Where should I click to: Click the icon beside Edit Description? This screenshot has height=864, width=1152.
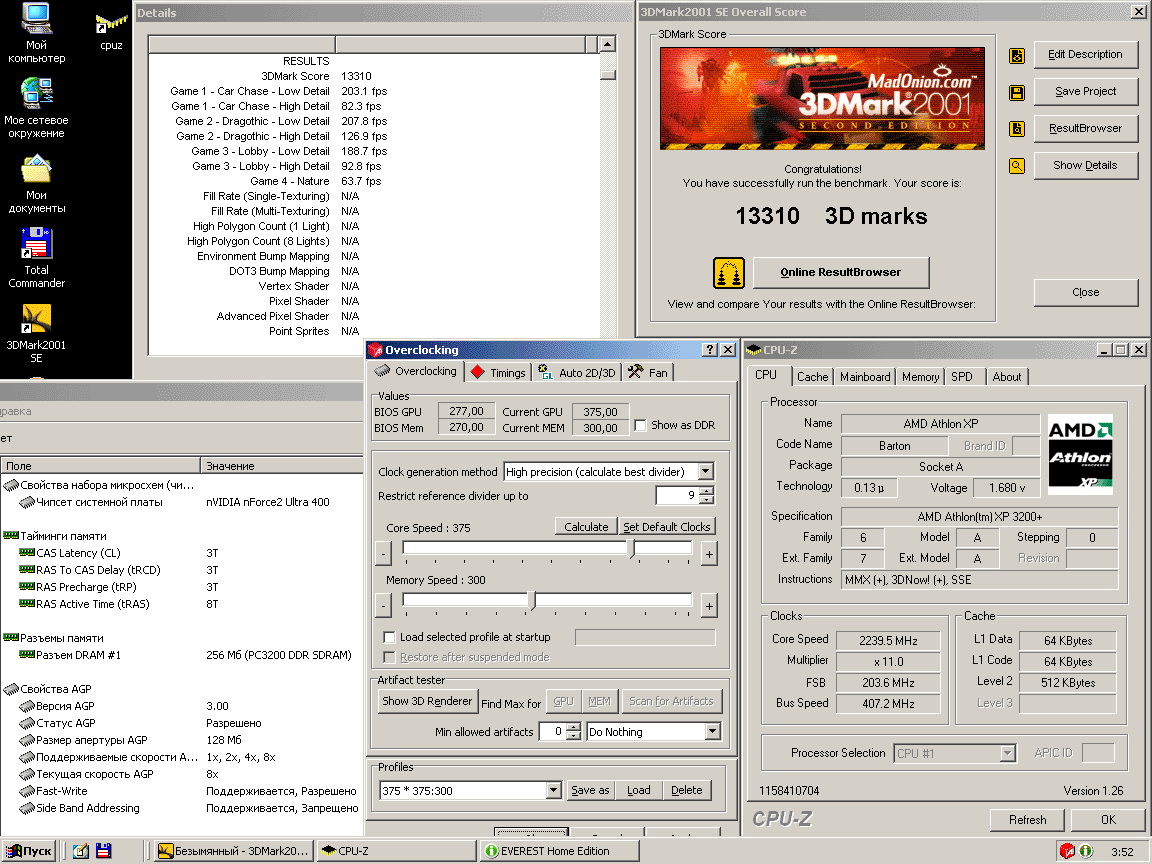point(1017,55)
